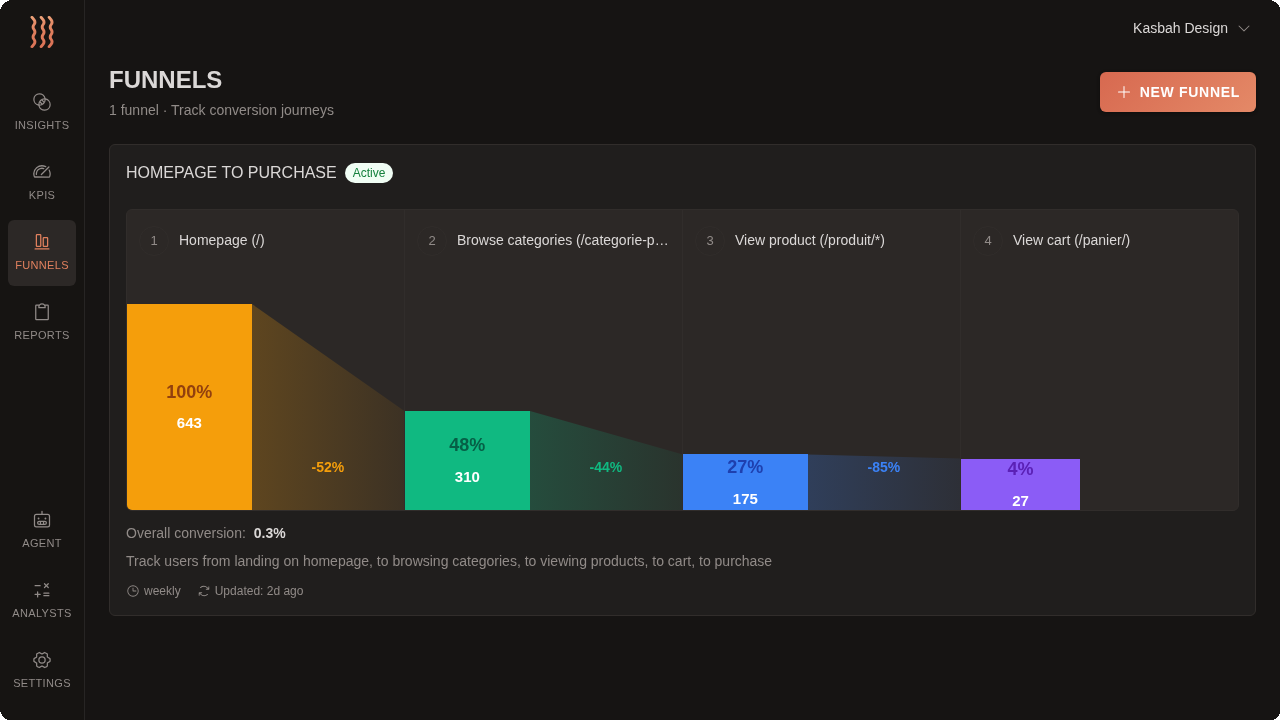This screenshot has height=720, width=1280.
Task: Select step 2 Browse categories header
Action: (543, 240)
